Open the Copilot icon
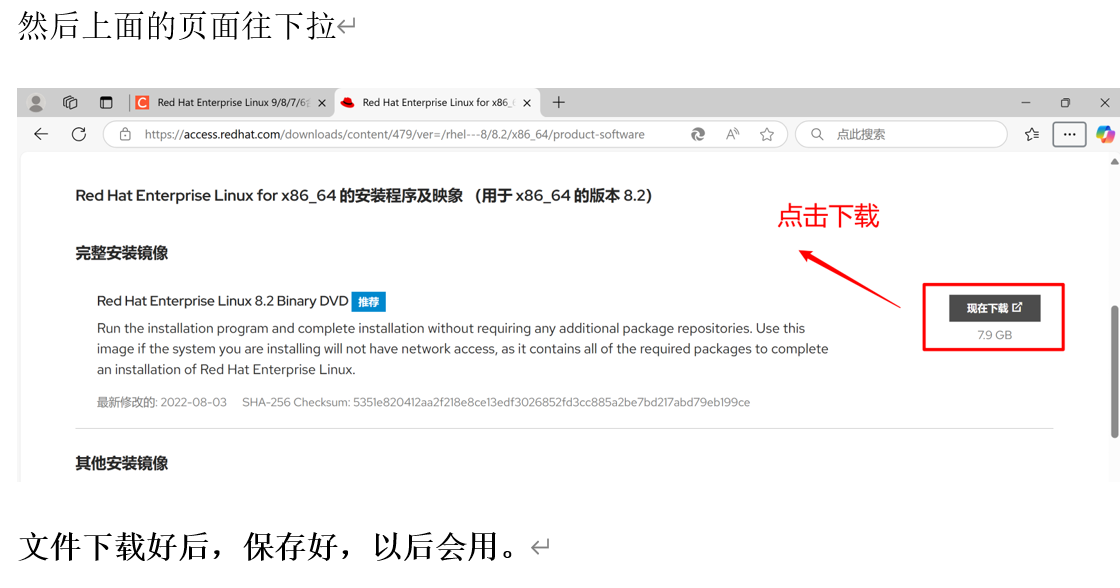Image resolution: width=1120 pixels, height=588 pixels. (1105, 134)
